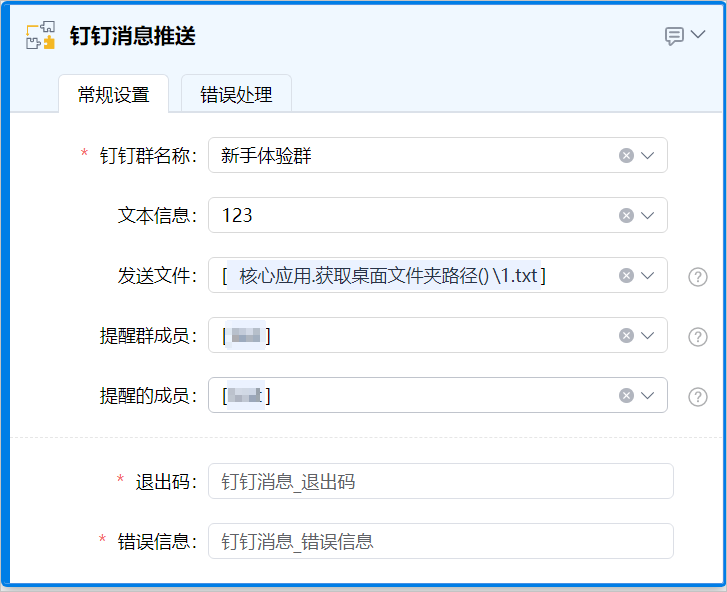Clear the 提醒的成员 field value

point(626,395)
